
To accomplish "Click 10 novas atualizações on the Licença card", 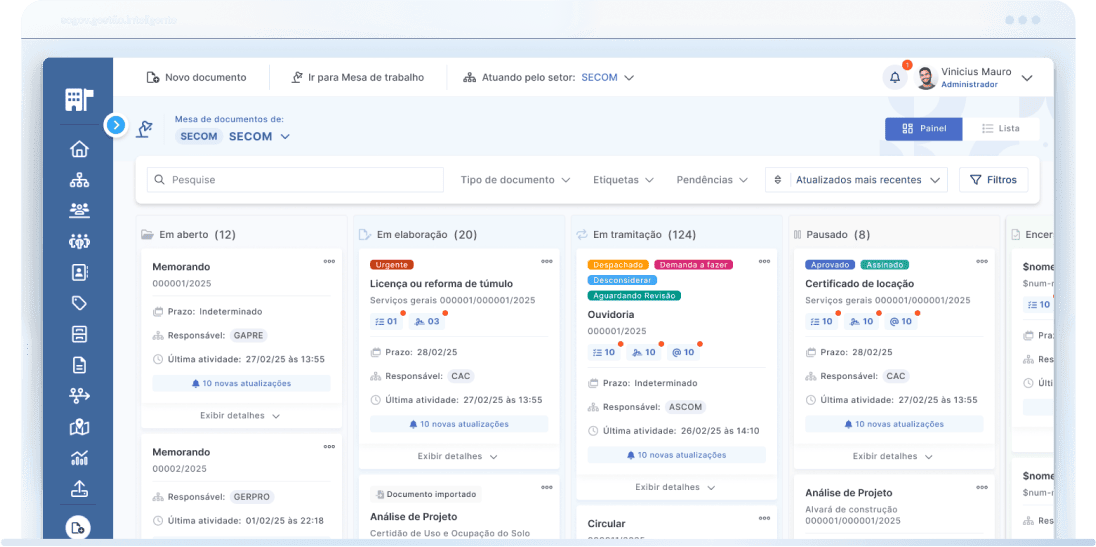I will coord(459,424).
